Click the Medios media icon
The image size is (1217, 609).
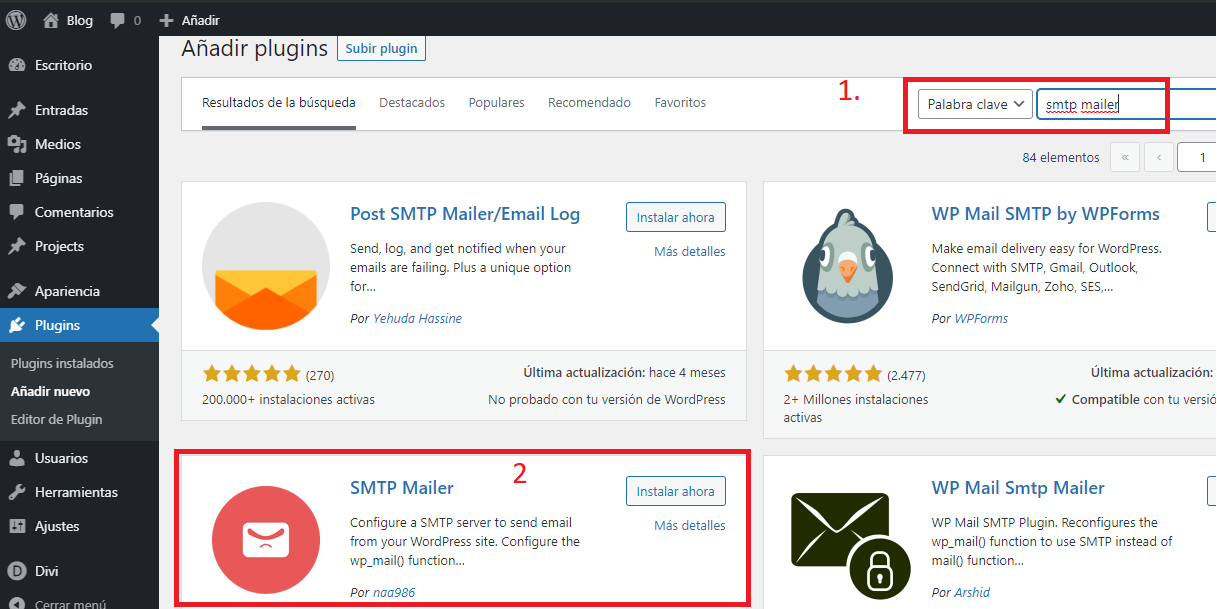pyautogui.click(x=17, y=144)
